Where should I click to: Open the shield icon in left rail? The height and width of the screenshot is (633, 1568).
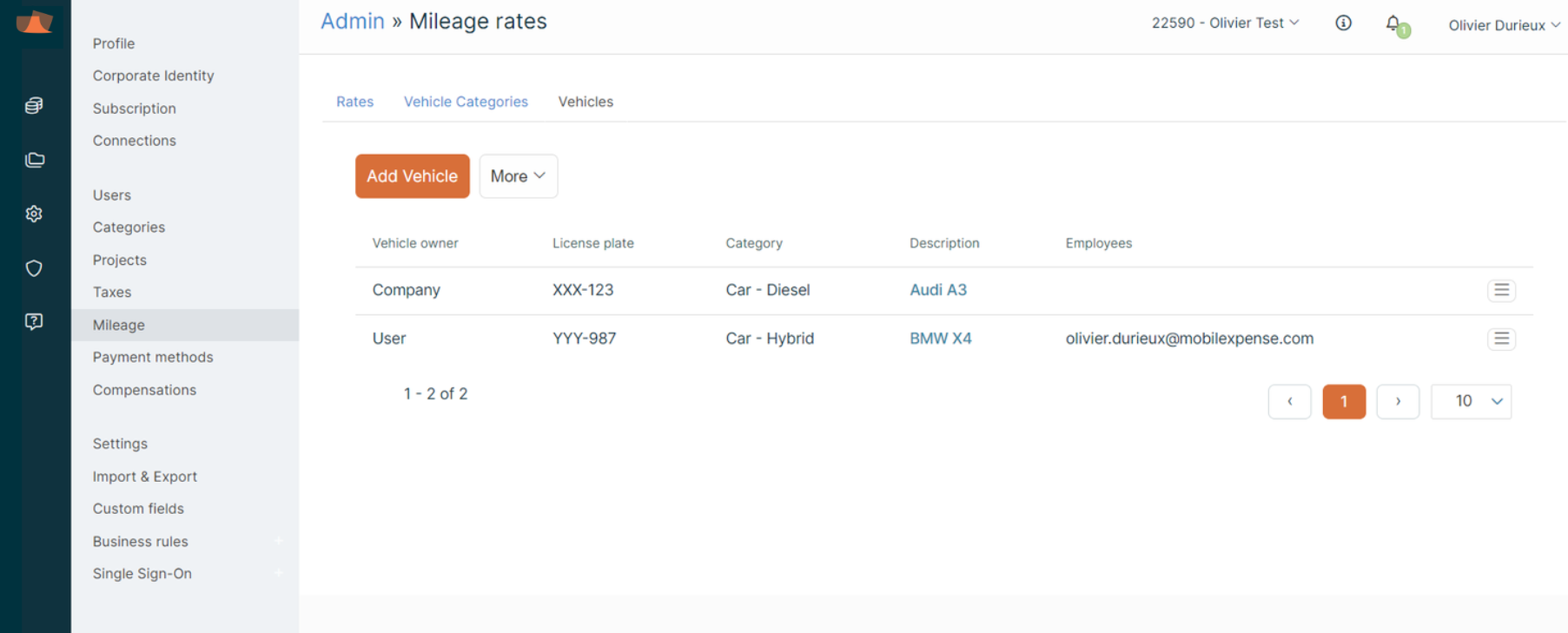(34, 268)
